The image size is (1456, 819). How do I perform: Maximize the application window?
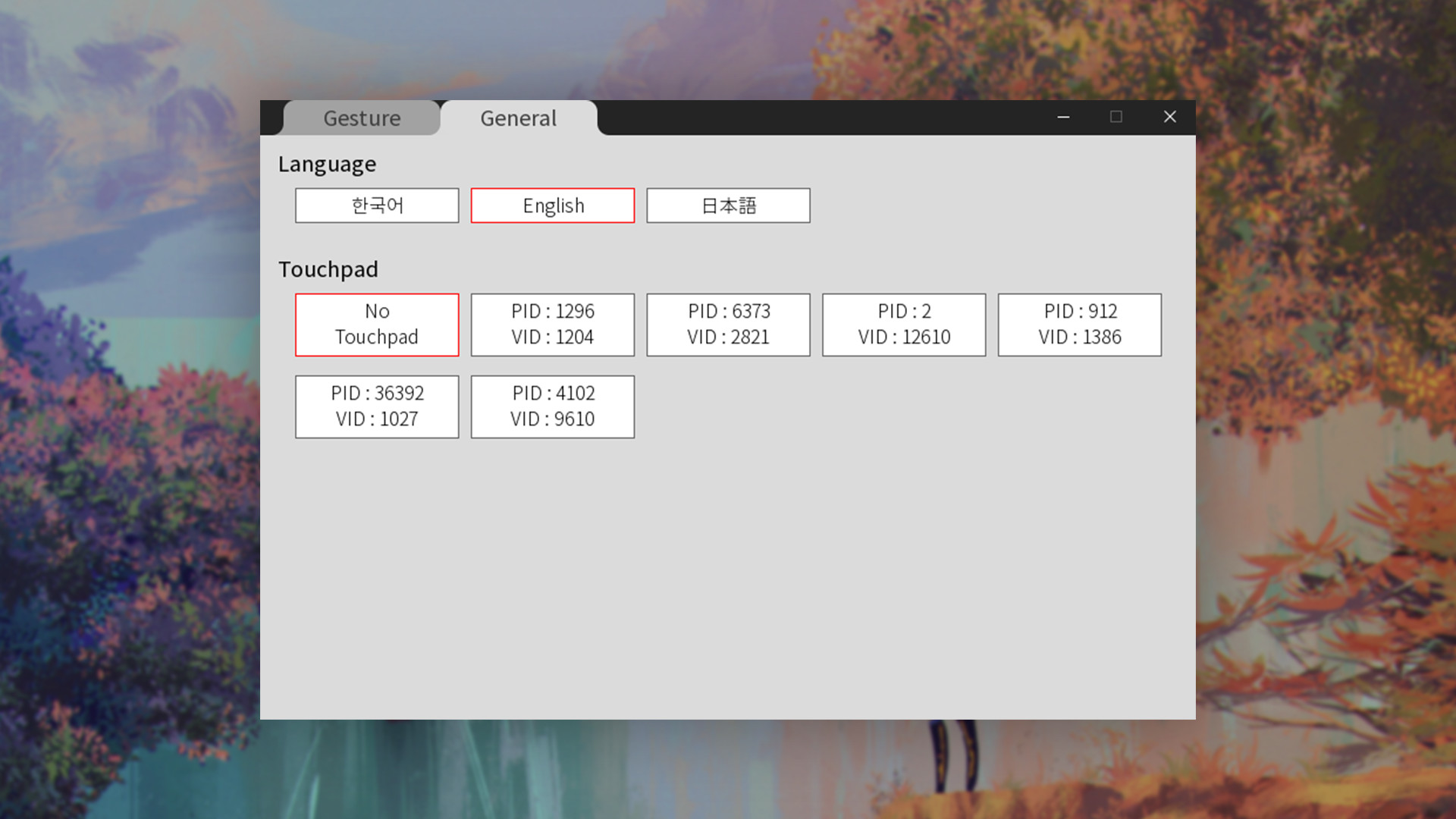point(1116,118)
